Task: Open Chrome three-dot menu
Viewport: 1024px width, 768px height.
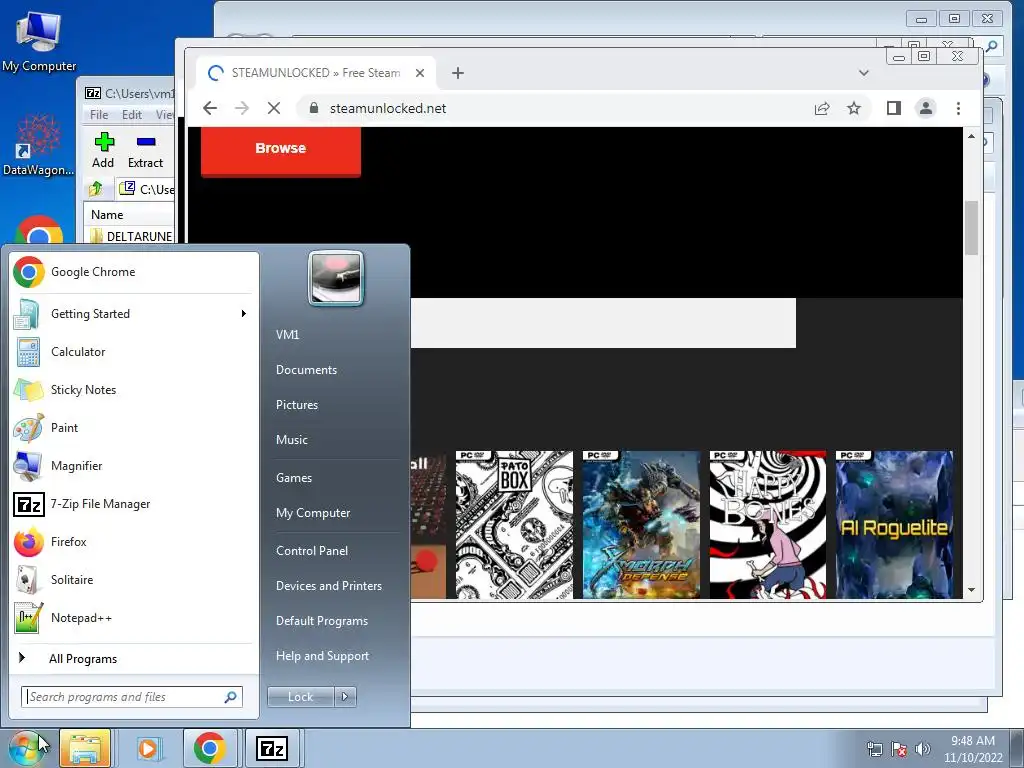Action: [958, 108]
